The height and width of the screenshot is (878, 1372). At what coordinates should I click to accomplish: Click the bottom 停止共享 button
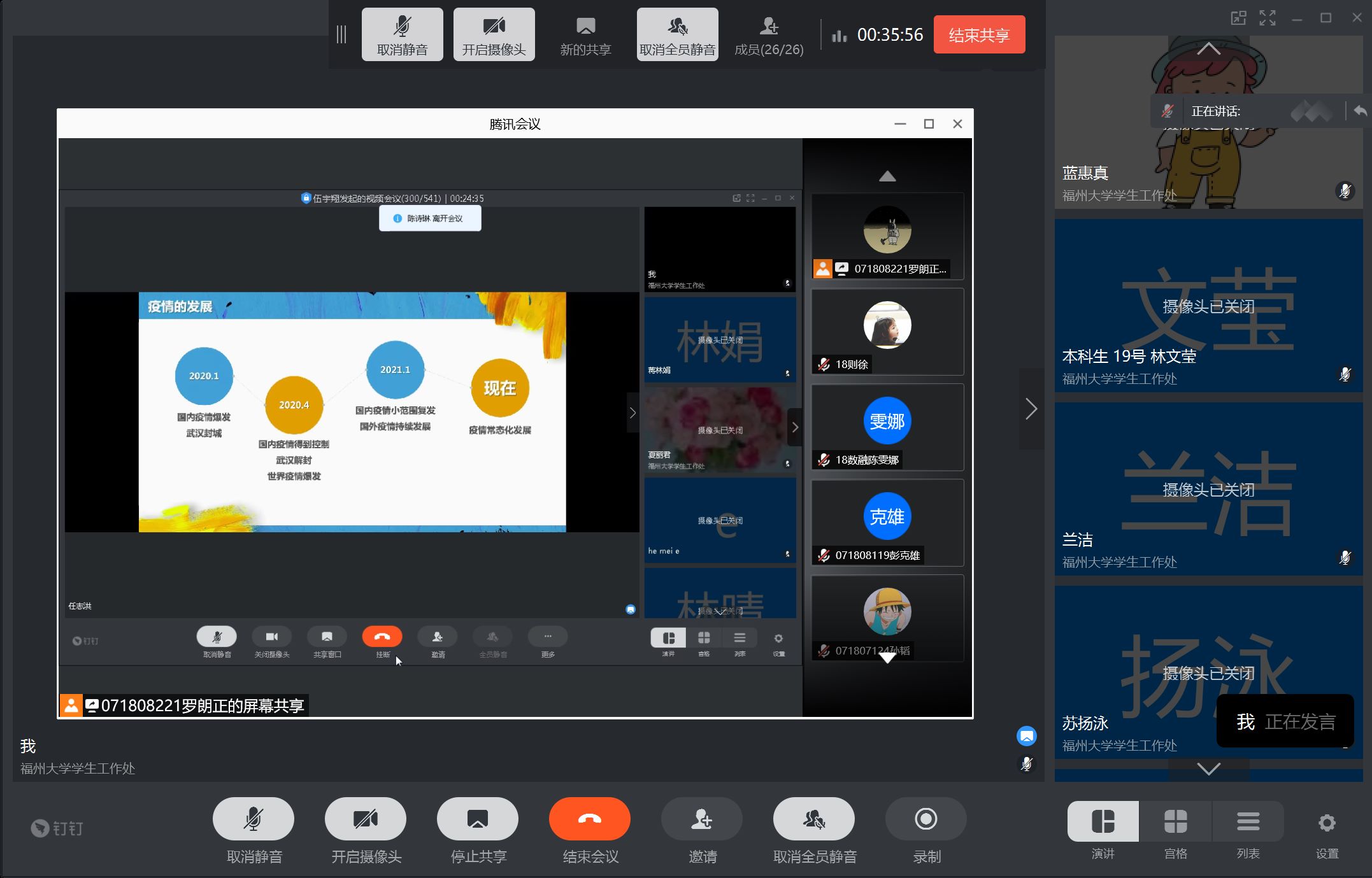478,819
